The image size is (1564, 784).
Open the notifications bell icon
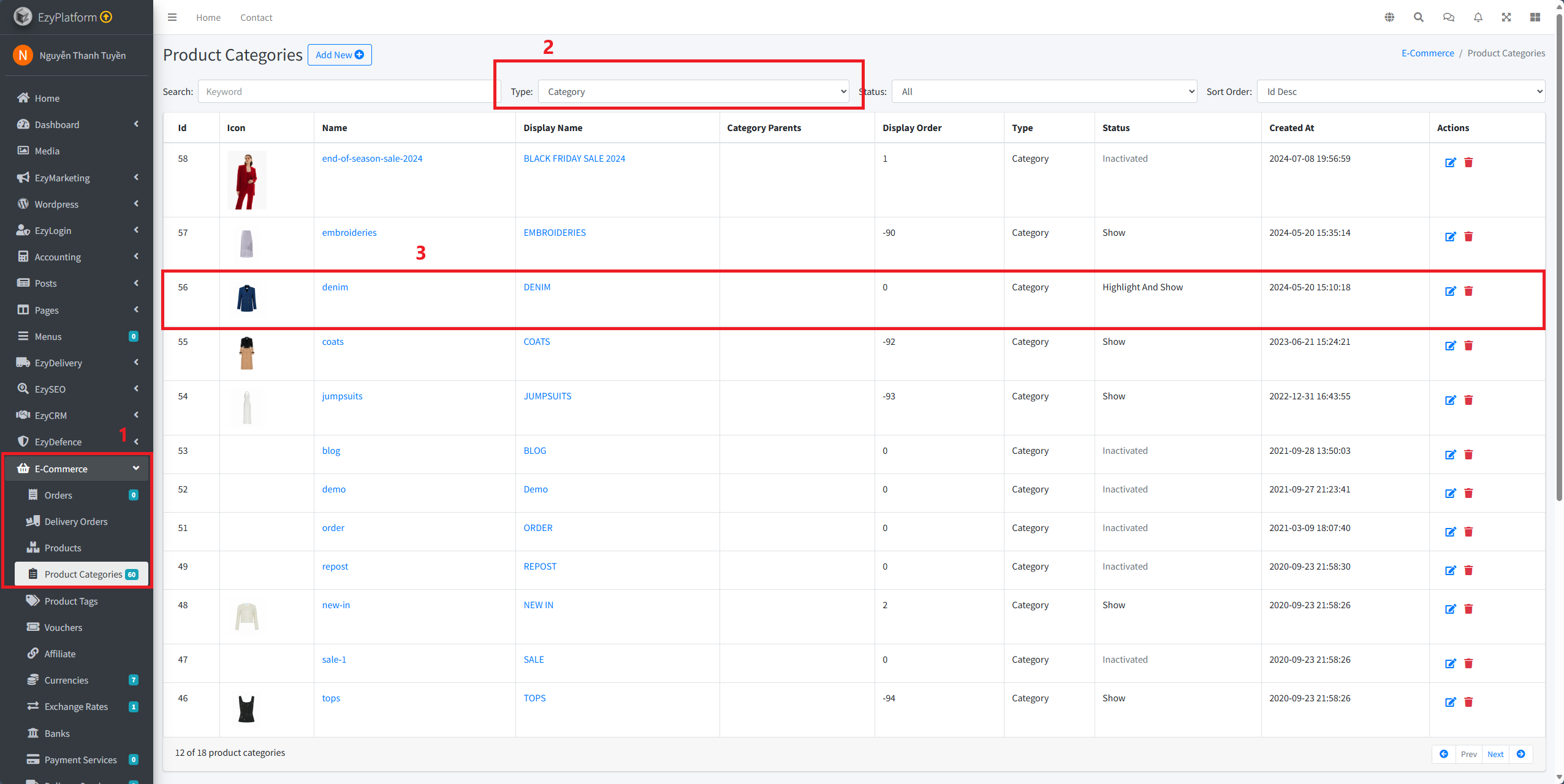coord(1478,17)
